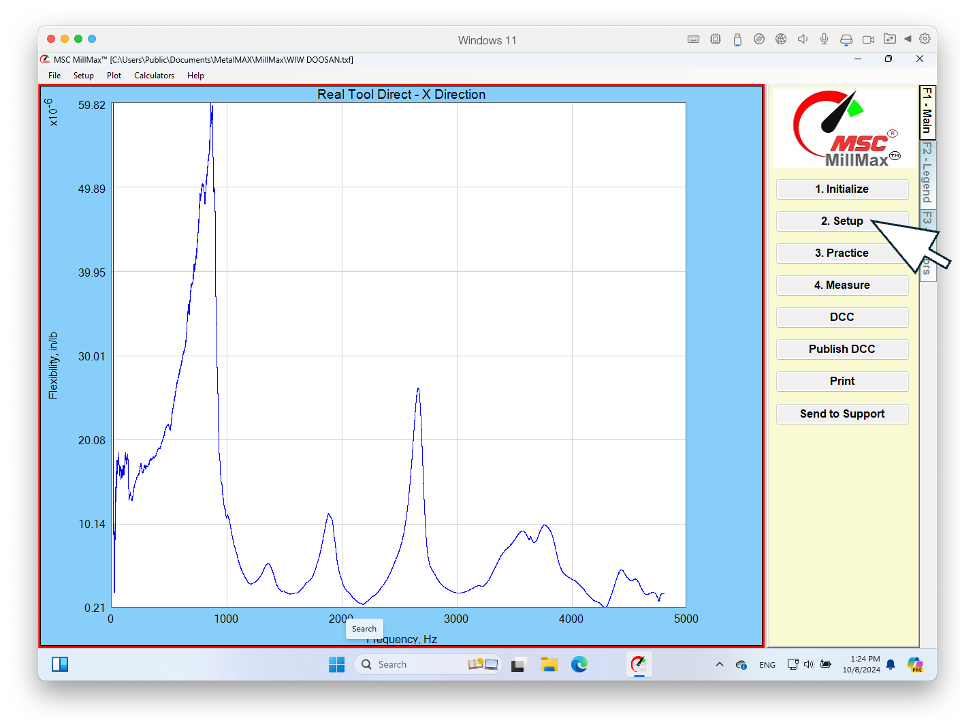The image size is (960, 720).
Task: Click the MillMax title bar icon
Action: (45, 59)
